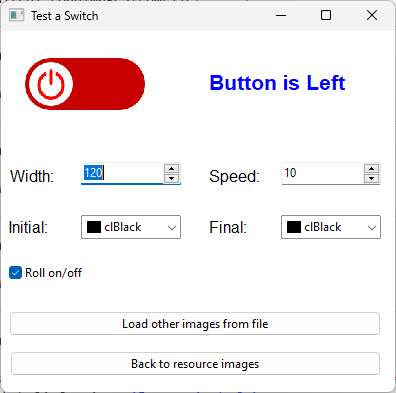Image resolution: width=396 pixels, height=393 pixels.
Task: Click the Speed: label
Action: pyautogui.click(x=234, y=176)
